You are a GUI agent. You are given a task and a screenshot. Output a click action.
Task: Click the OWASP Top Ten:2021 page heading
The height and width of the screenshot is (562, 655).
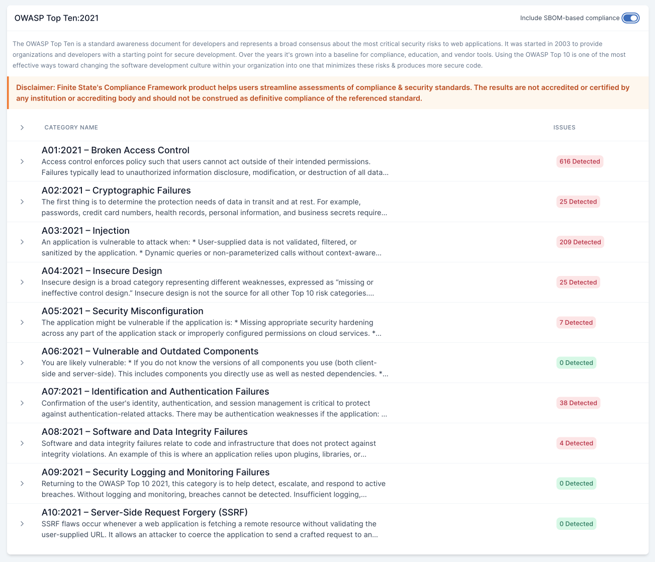(x=56, y=18)
